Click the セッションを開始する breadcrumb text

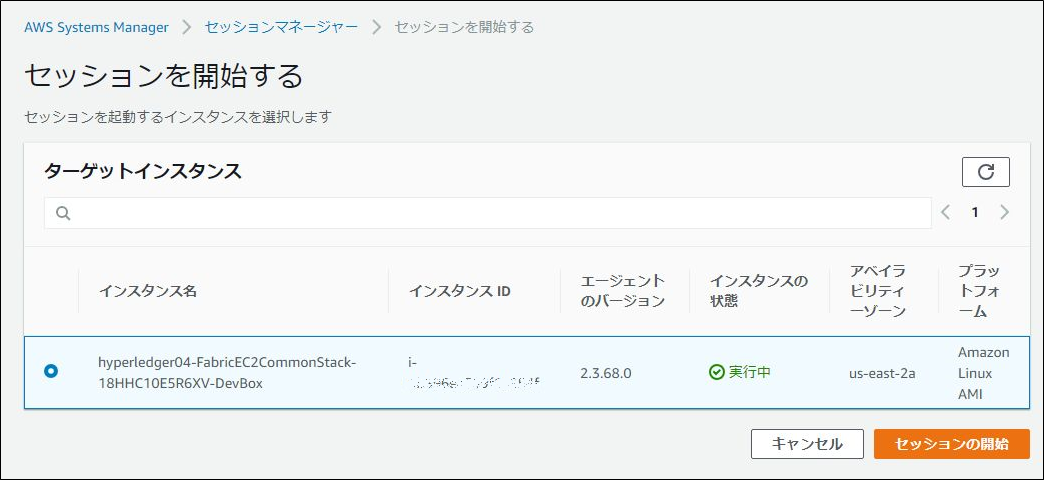pyautogui.click(x=464, y=27)
